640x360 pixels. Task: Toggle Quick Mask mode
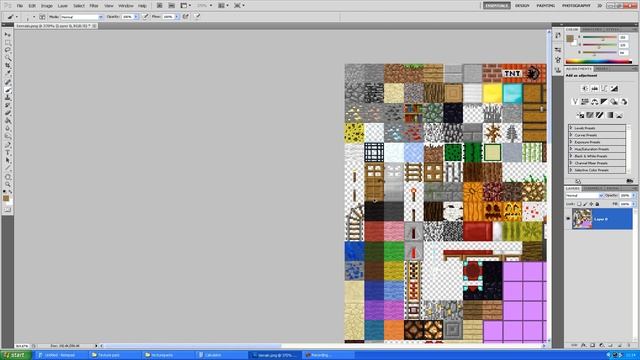coord(7,209)
